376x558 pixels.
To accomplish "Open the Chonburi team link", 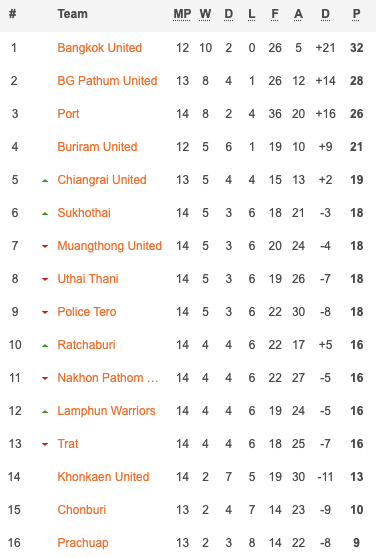I will coord(82,510).
